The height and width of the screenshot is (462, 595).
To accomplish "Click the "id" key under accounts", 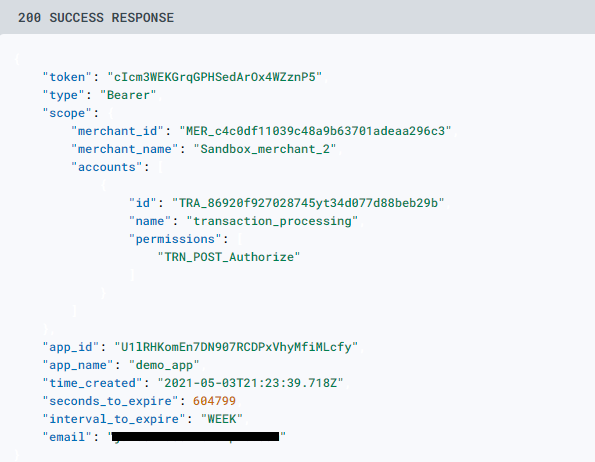I will 143,203.
